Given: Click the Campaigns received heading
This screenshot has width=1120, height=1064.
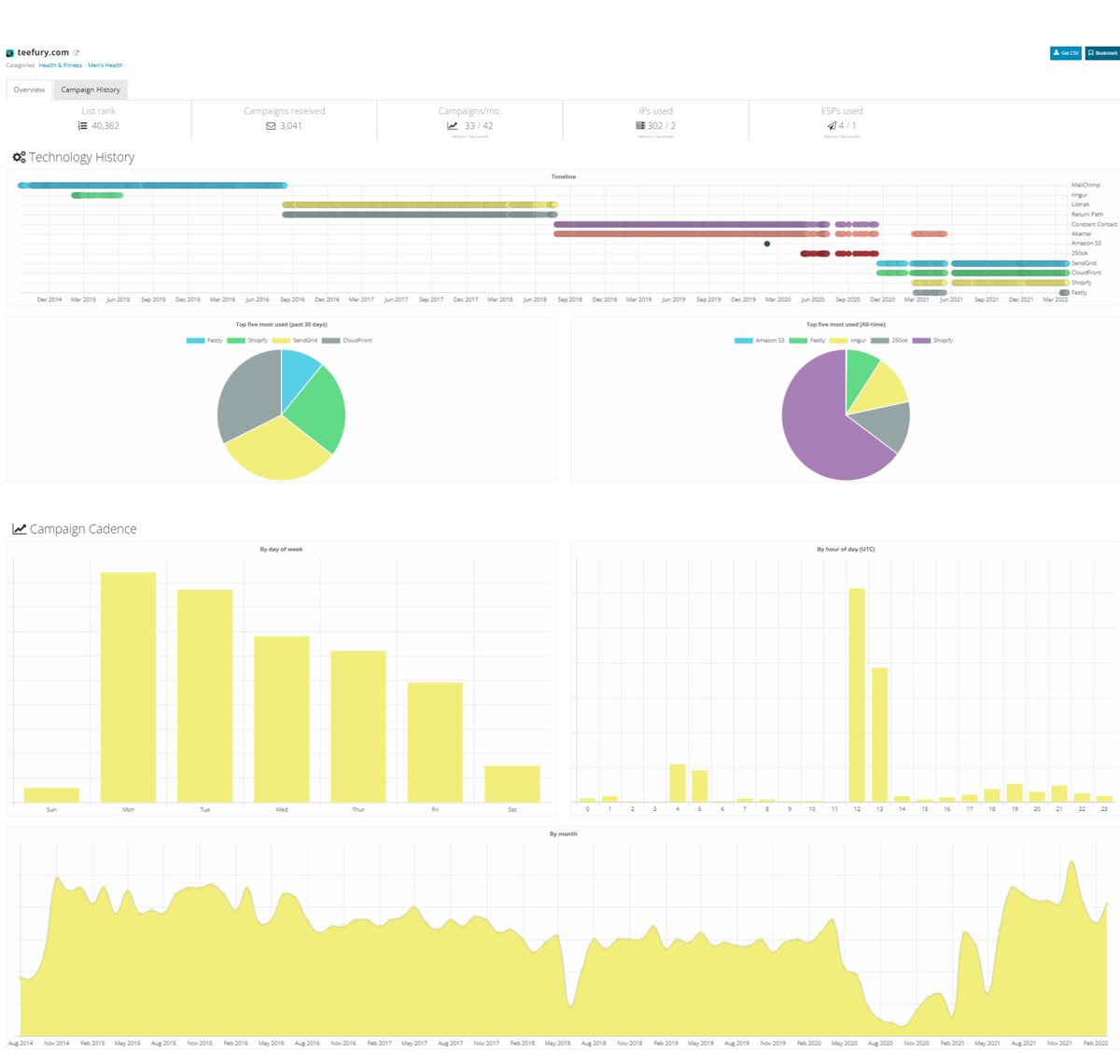Looking at the screenshot, I should click(285, 111).
